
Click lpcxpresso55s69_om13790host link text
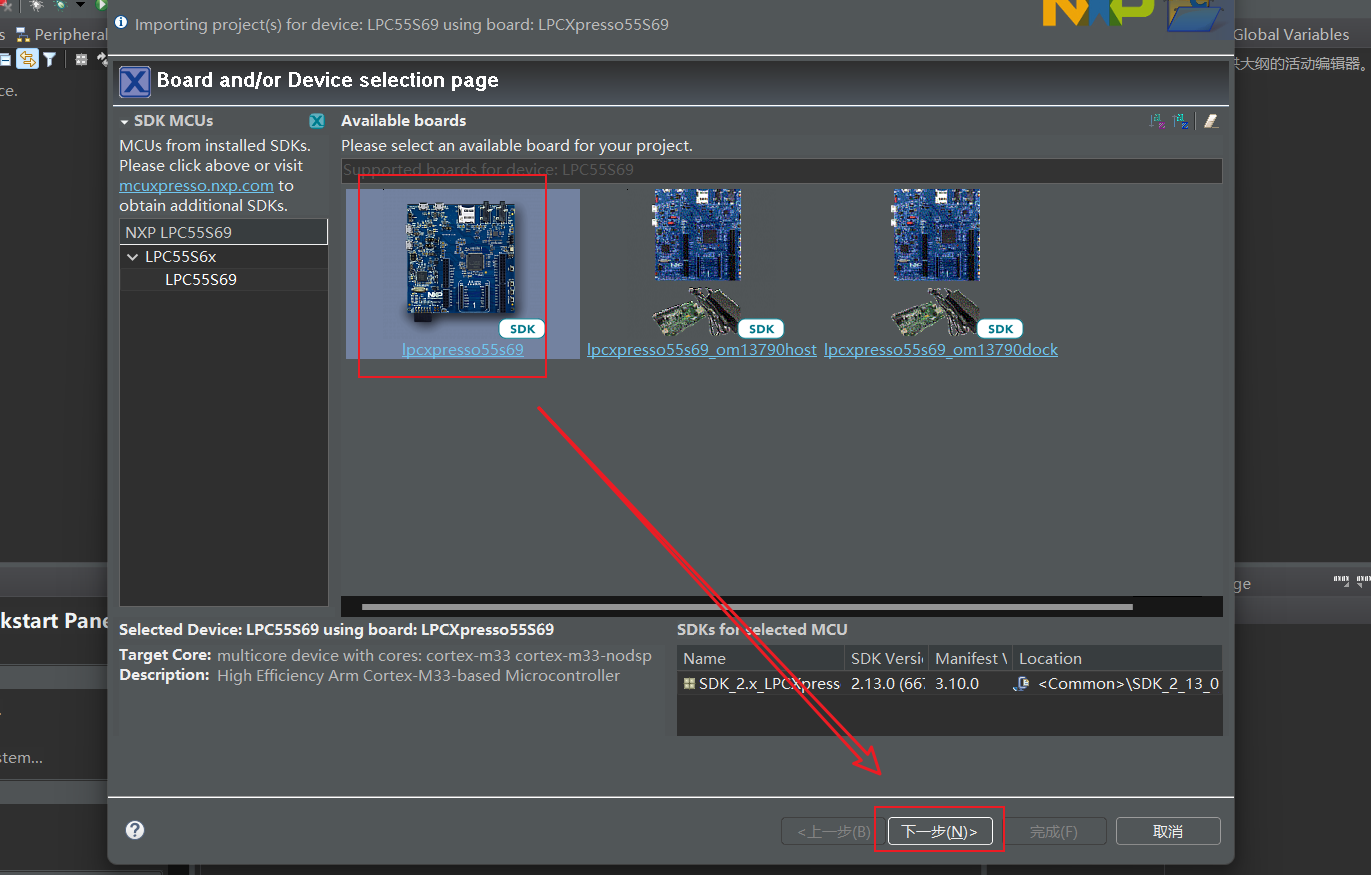click(x=702, y=350)
